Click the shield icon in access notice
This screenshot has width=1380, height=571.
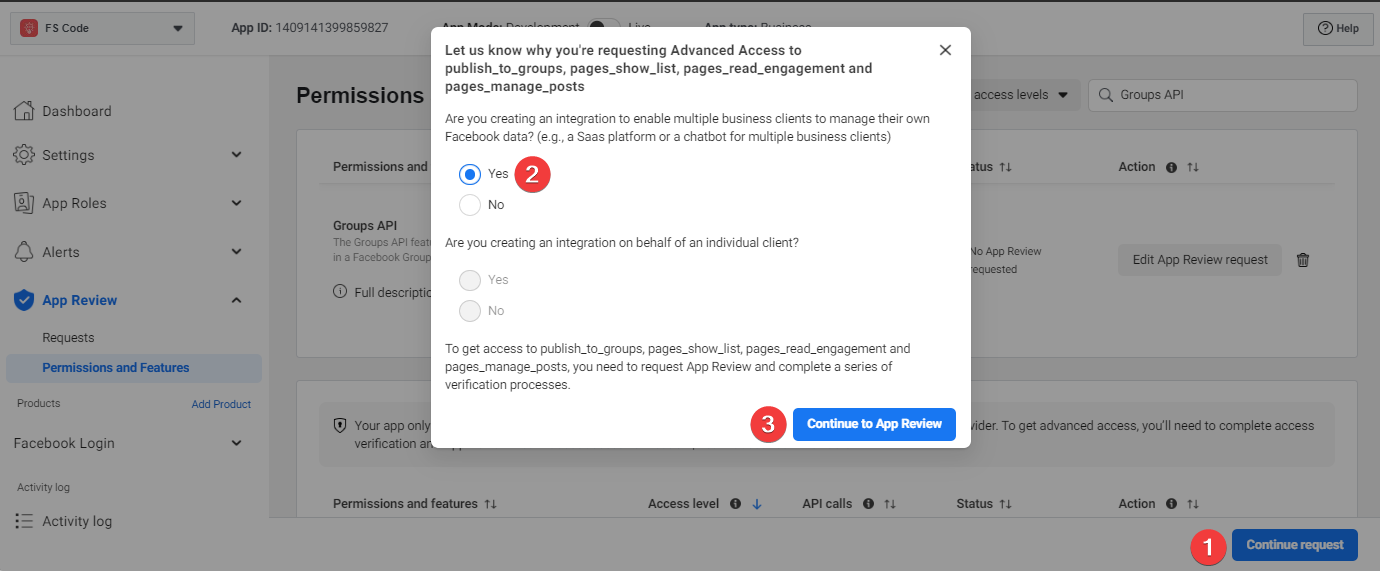click(340, 426)
